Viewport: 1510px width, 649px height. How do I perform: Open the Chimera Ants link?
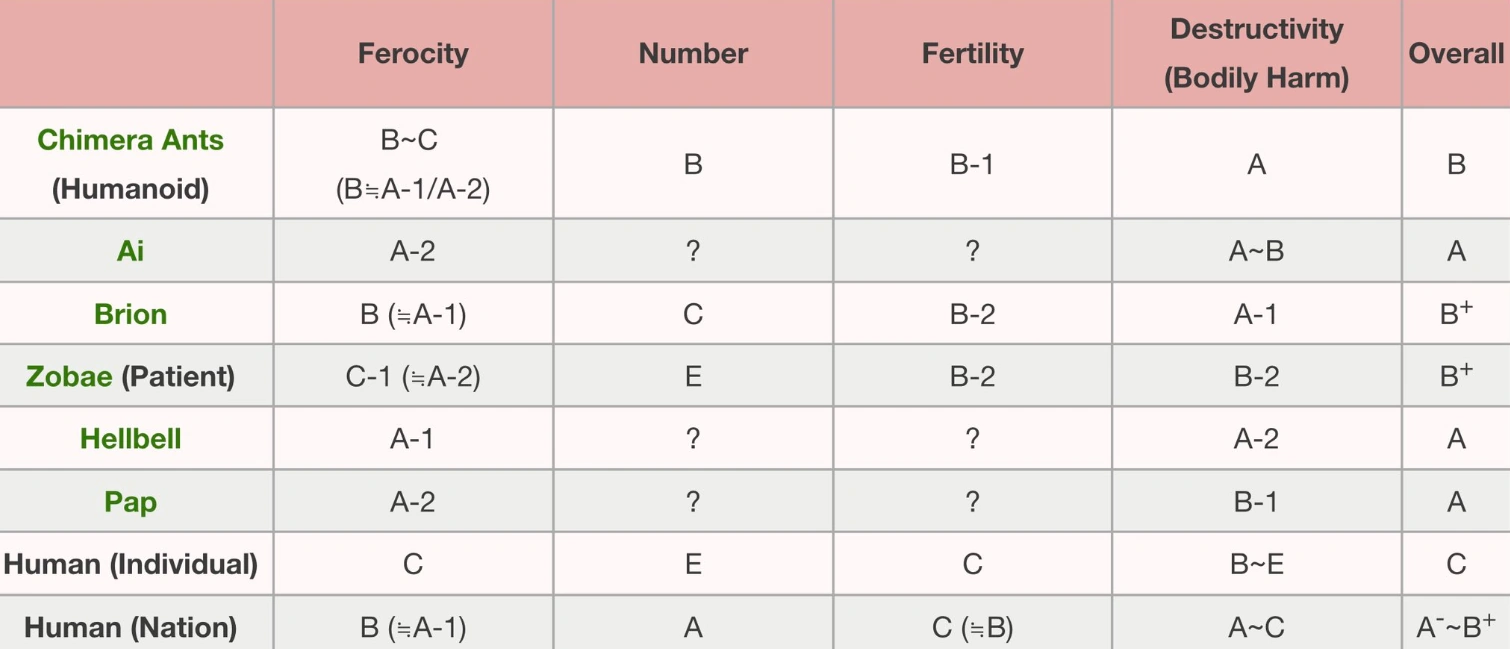[x=130, y=140]
